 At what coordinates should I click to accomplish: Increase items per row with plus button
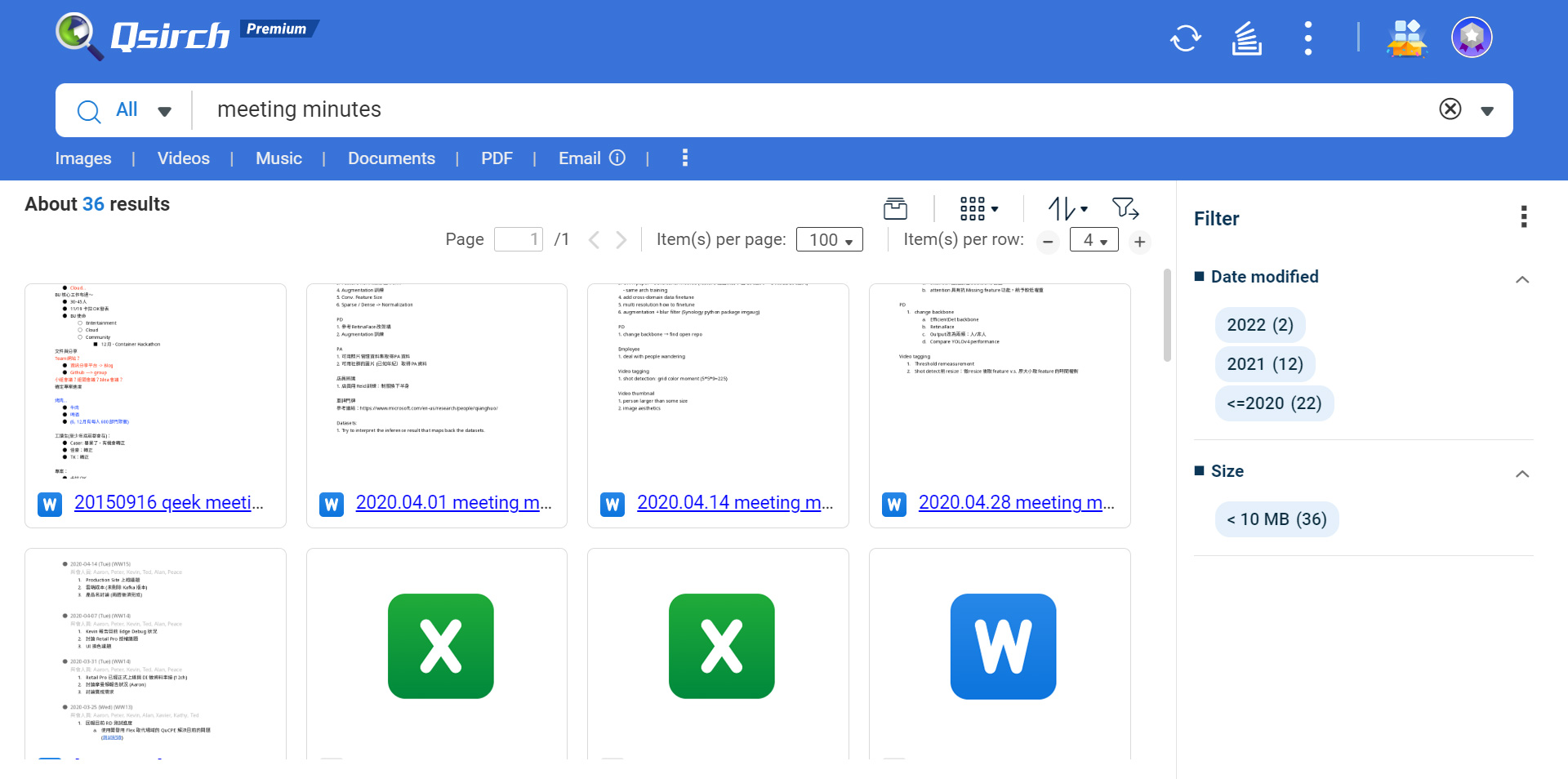point(1139,242)
